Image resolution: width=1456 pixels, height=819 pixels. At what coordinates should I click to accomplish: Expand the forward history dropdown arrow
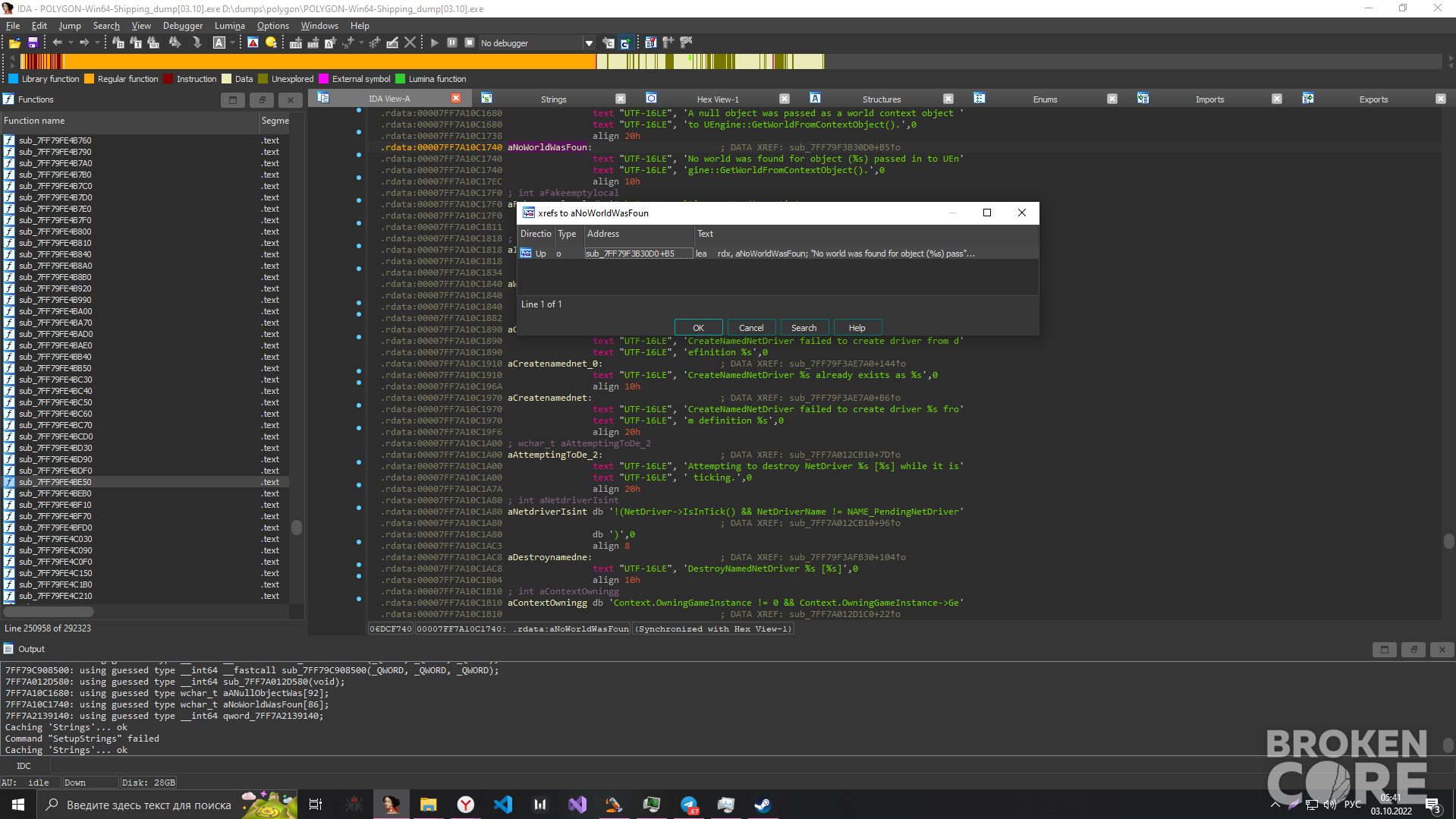coord(97,43)
